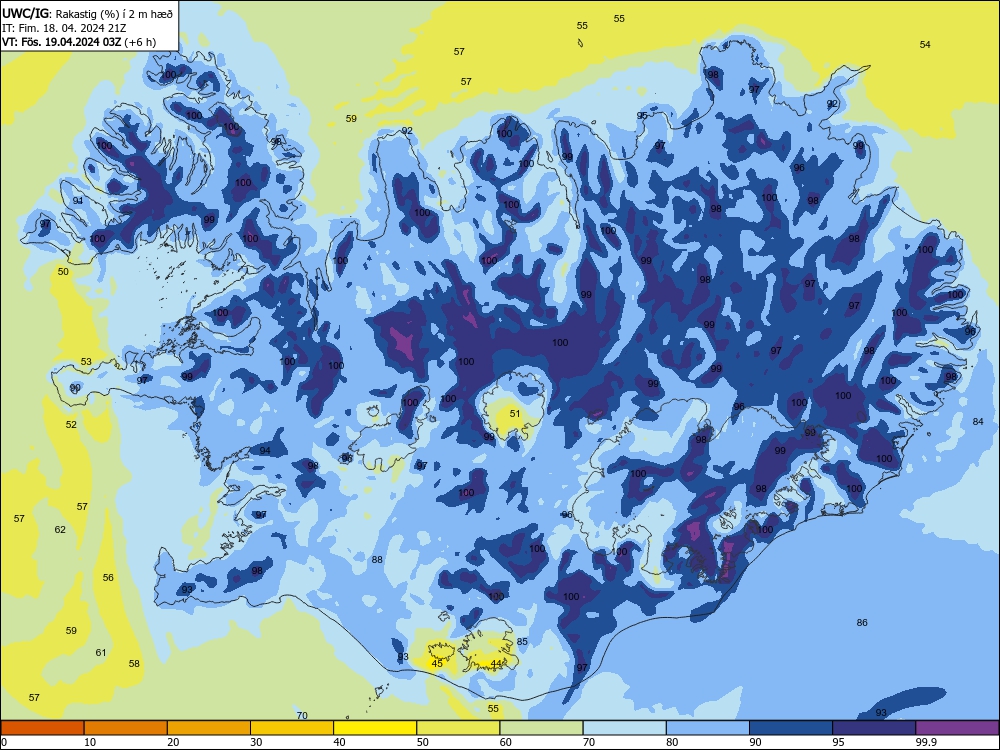Click the legend tick label 60
Screen dimensions: 1000x750
click(x=506, y=742)
